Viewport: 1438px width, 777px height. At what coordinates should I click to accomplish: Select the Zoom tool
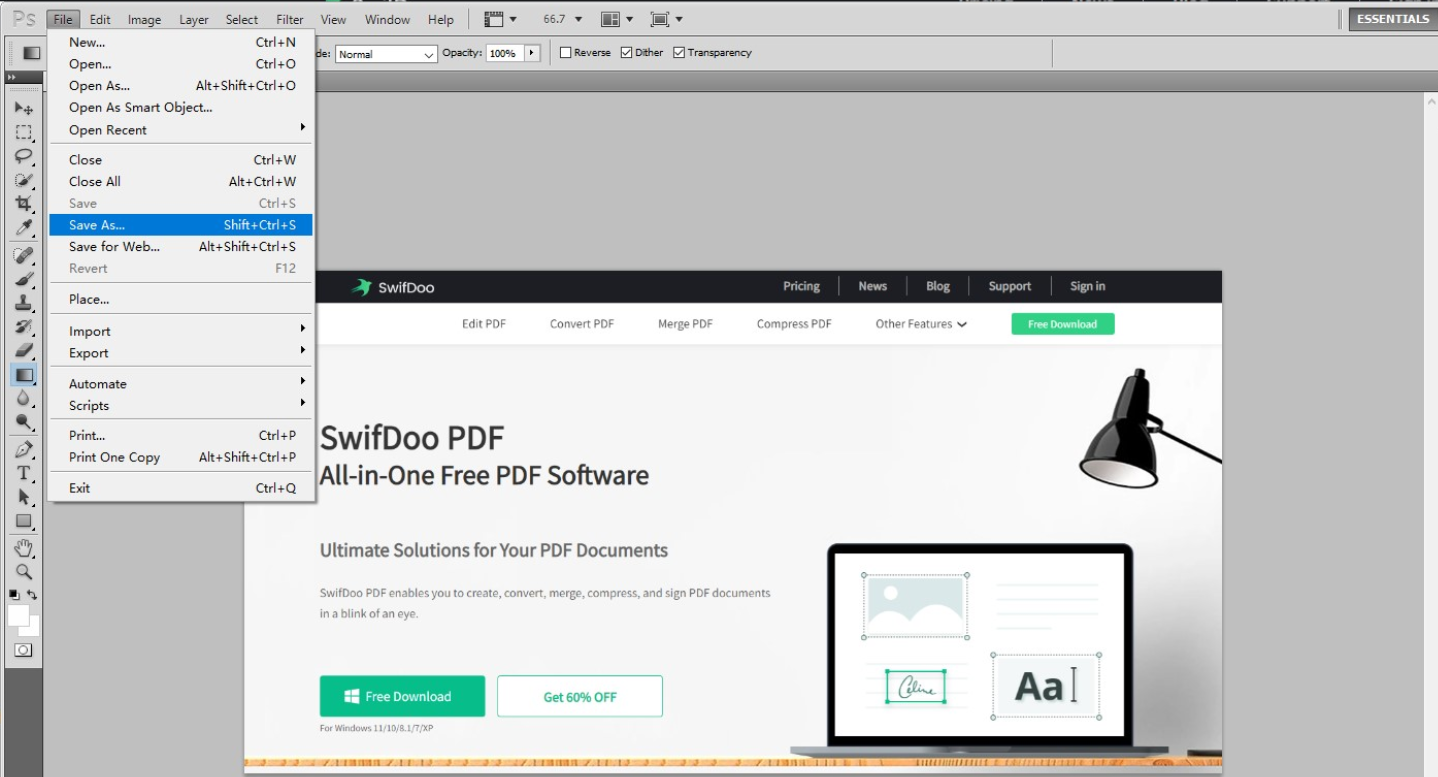[x=24, y=572]
